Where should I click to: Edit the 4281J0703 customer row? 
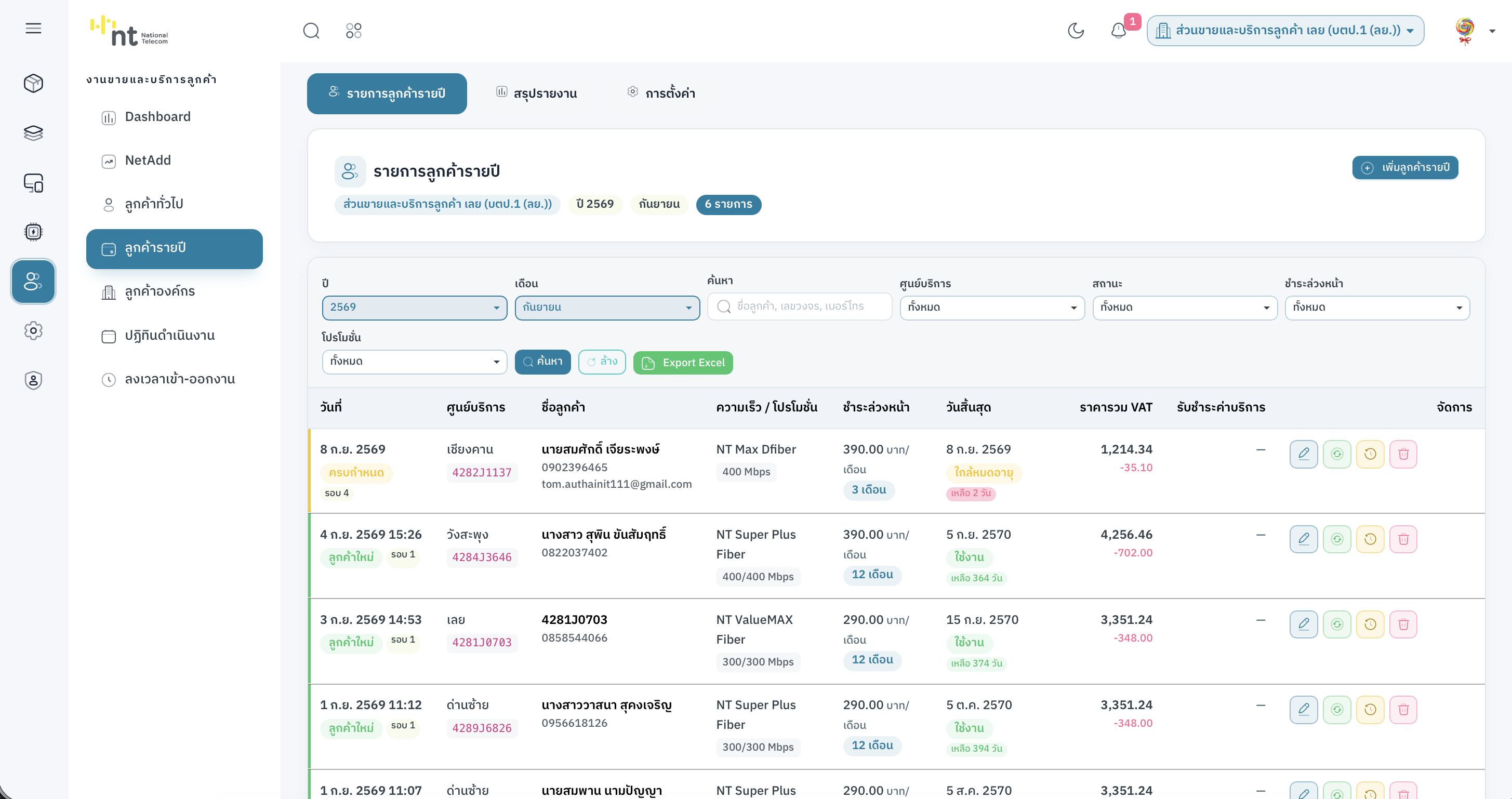pyautogui.click(x=1304, y=624)
